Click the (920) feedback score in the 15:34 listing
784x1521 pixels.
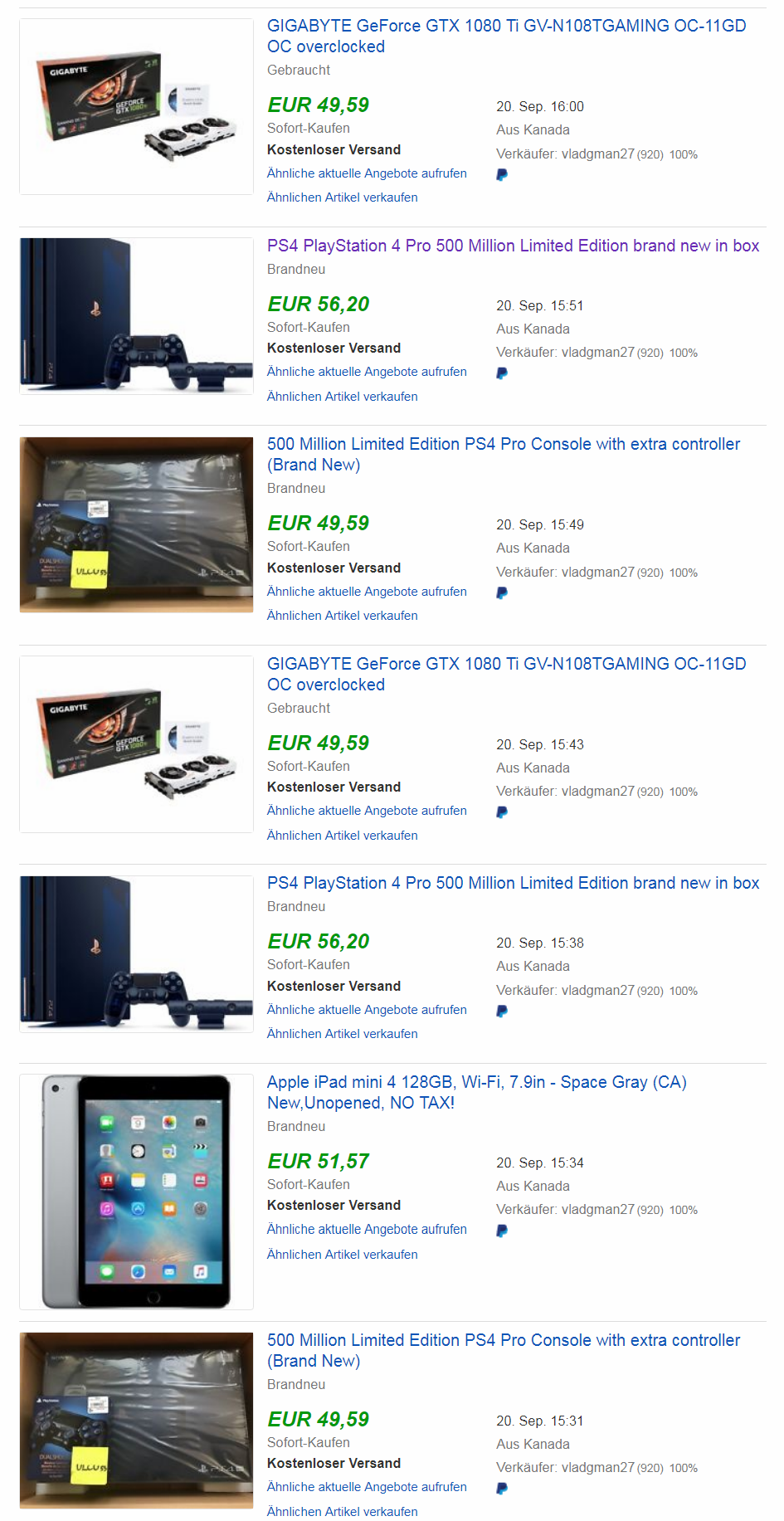point(650,1211)
